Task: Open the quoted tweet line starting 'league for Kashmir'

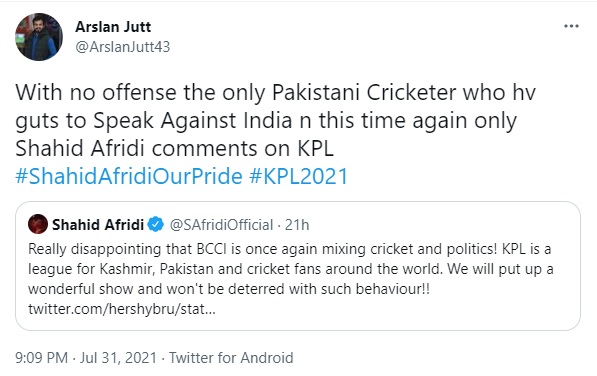Action: (x=291, y=269)
